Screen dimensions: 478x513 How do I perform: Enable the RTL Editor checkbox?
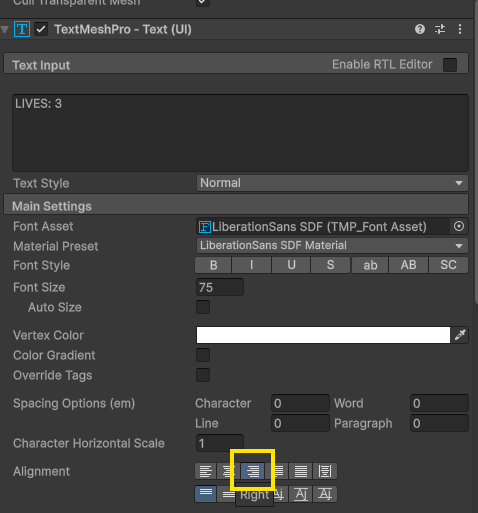coord(450,65)
